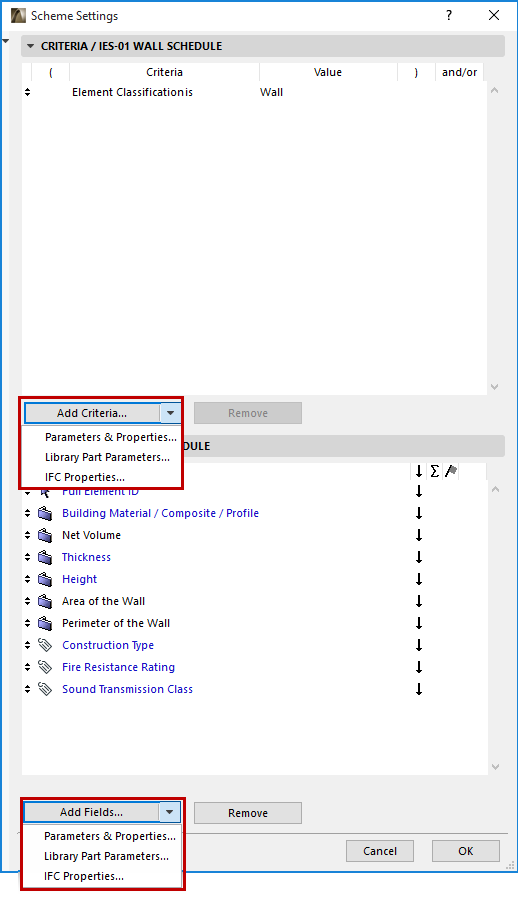
Task: Toggle sort arrow for Fire Resistance Rating
Action: [x=419, y=668]
